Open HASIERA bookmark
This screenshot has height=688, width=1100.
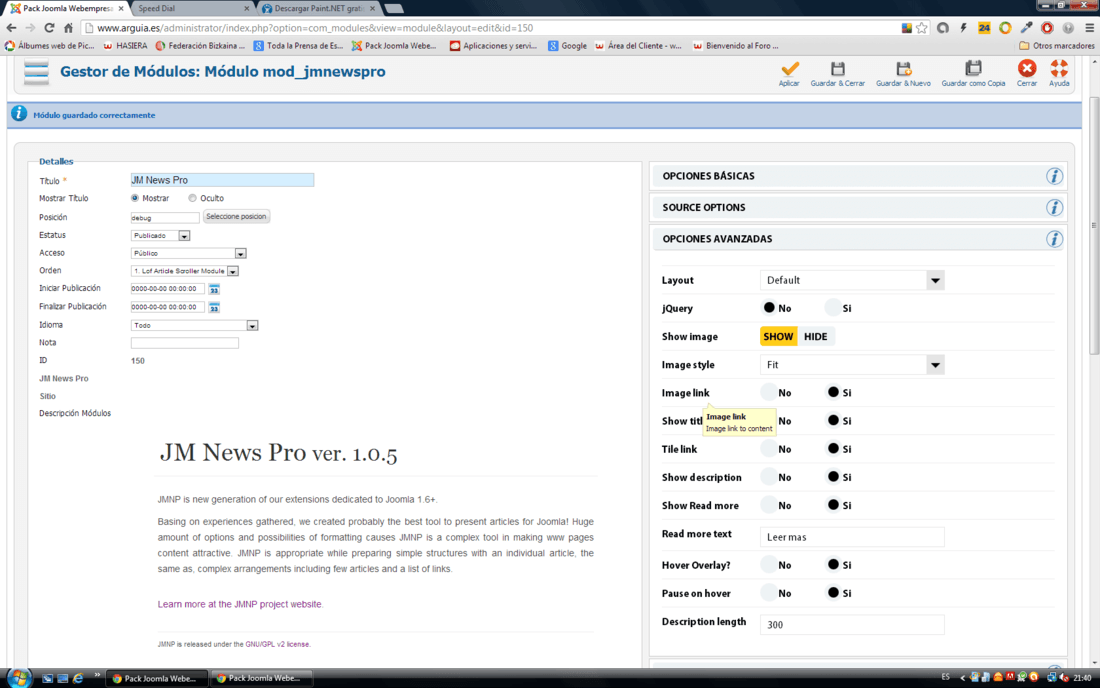[x=126, y=46]
